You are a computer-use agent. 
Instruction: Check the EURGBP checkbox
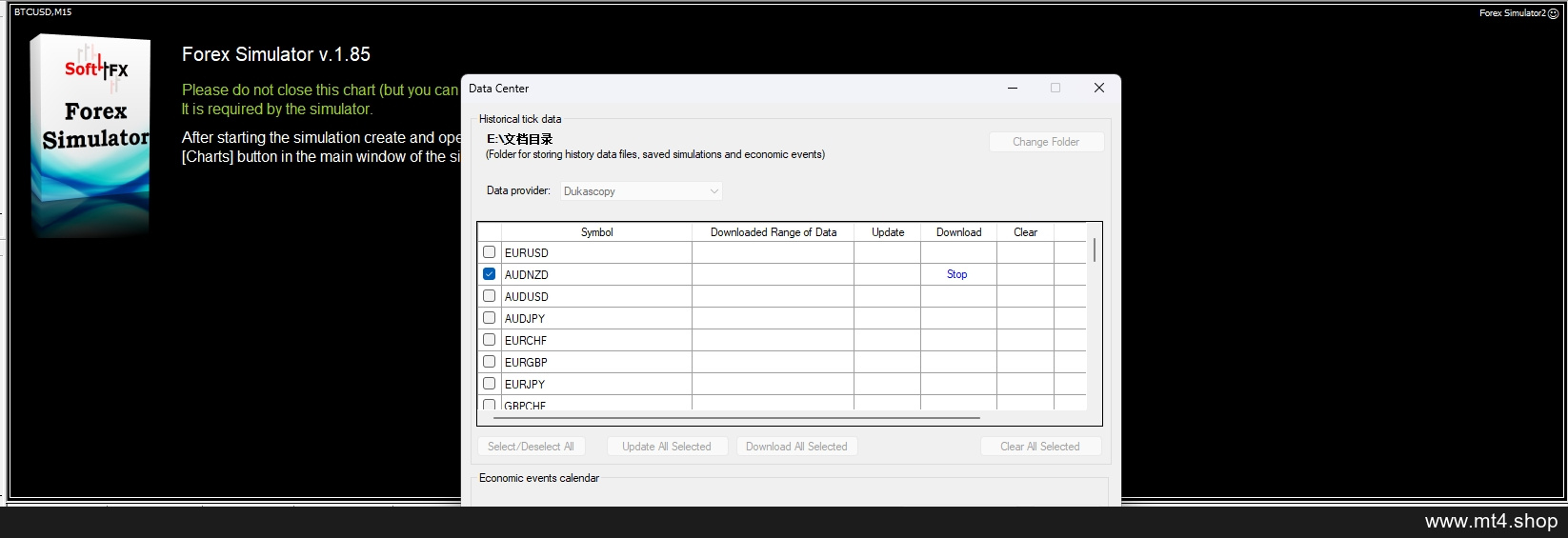tap(489, 362)
